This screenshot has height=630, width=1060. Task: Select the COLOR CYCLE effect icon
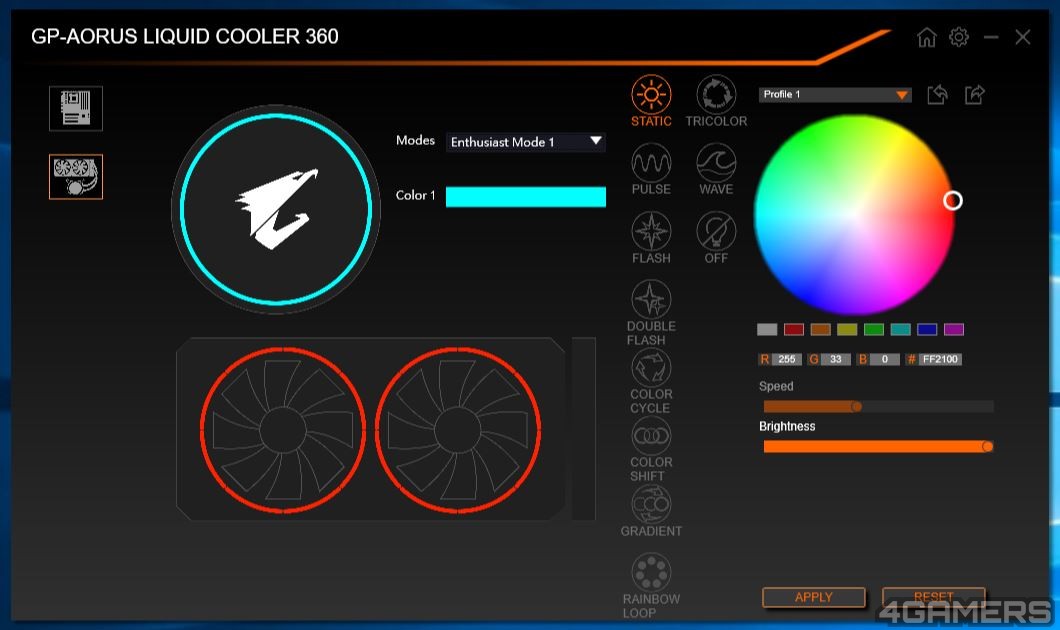tap(651, 367)
